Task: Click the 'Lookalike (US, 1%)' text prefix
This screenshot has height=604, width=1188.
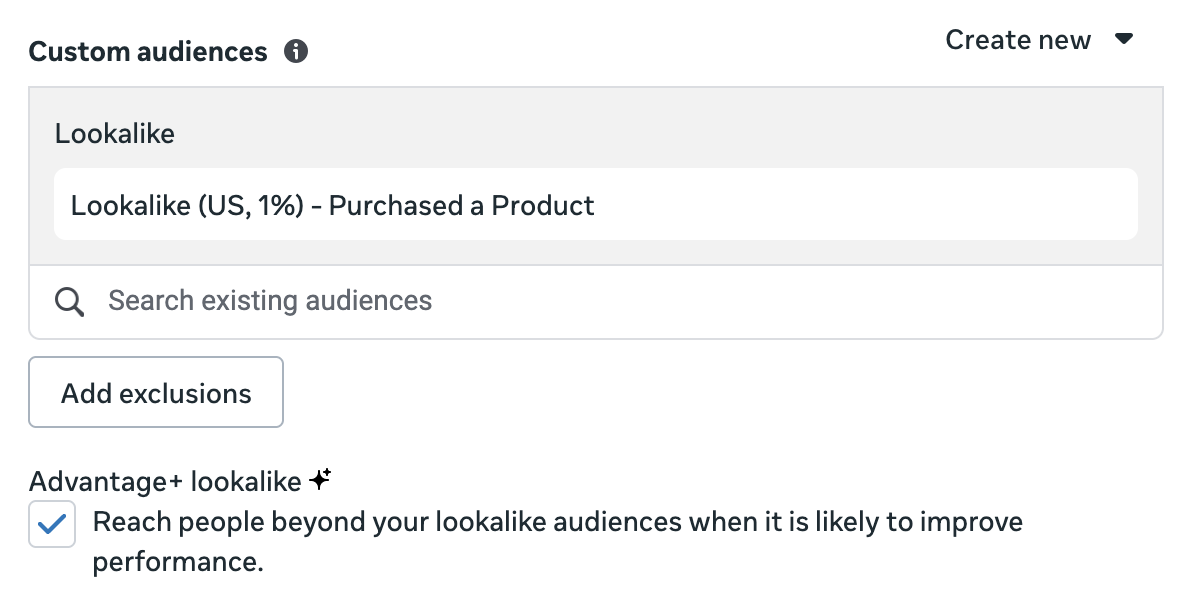Action: [x=187, y=206]
